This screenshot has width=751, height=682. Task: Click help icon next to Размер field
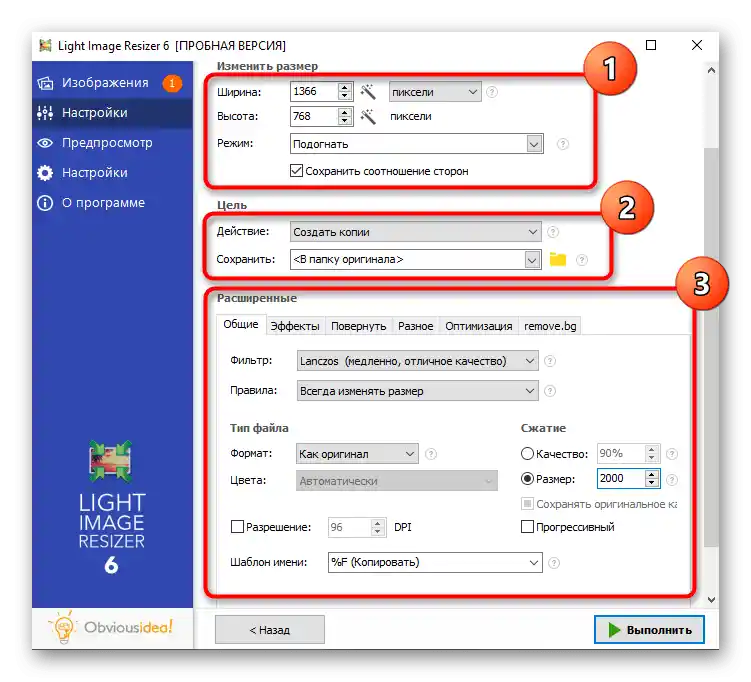click(672, 479)
